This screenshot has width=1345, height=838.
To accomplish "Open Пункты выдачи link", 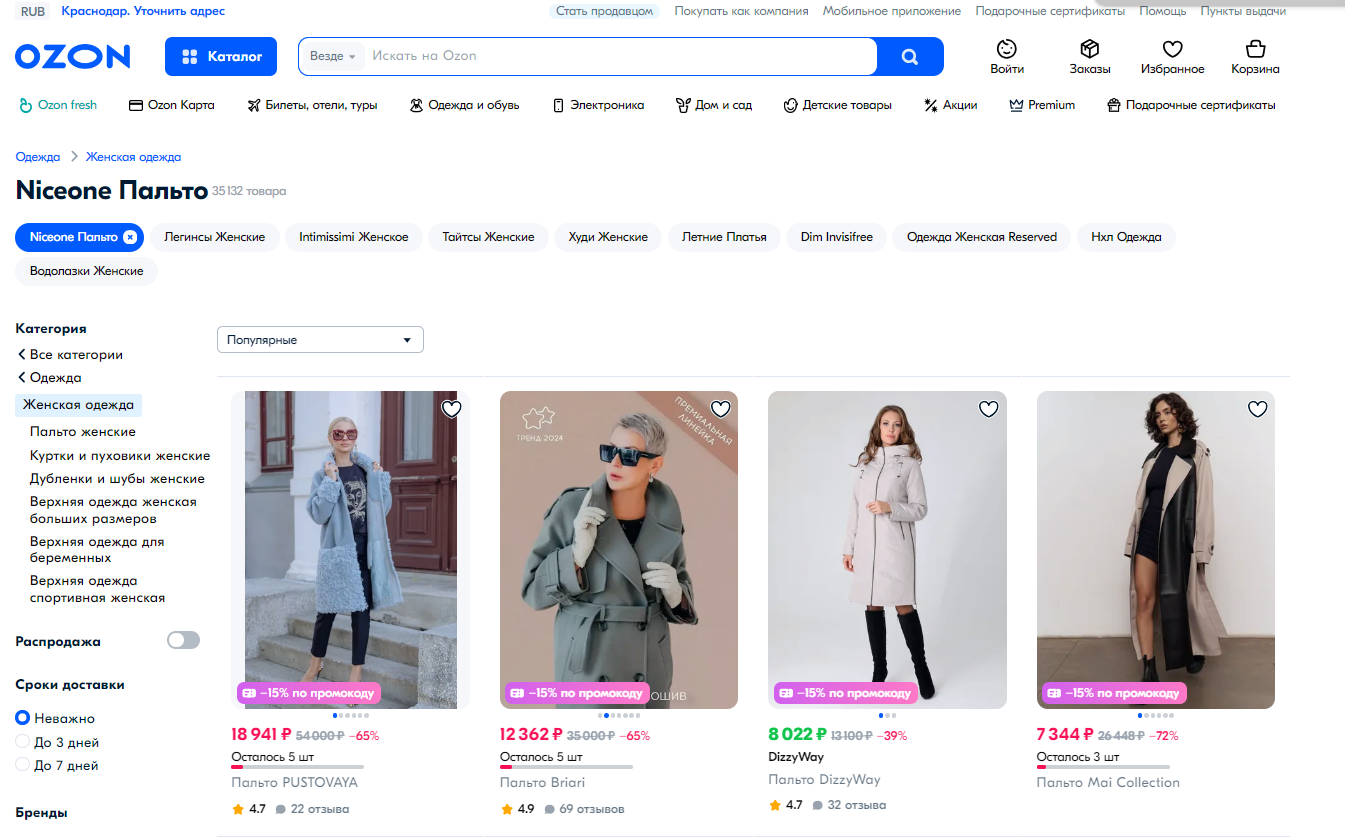I will 1243,11.
